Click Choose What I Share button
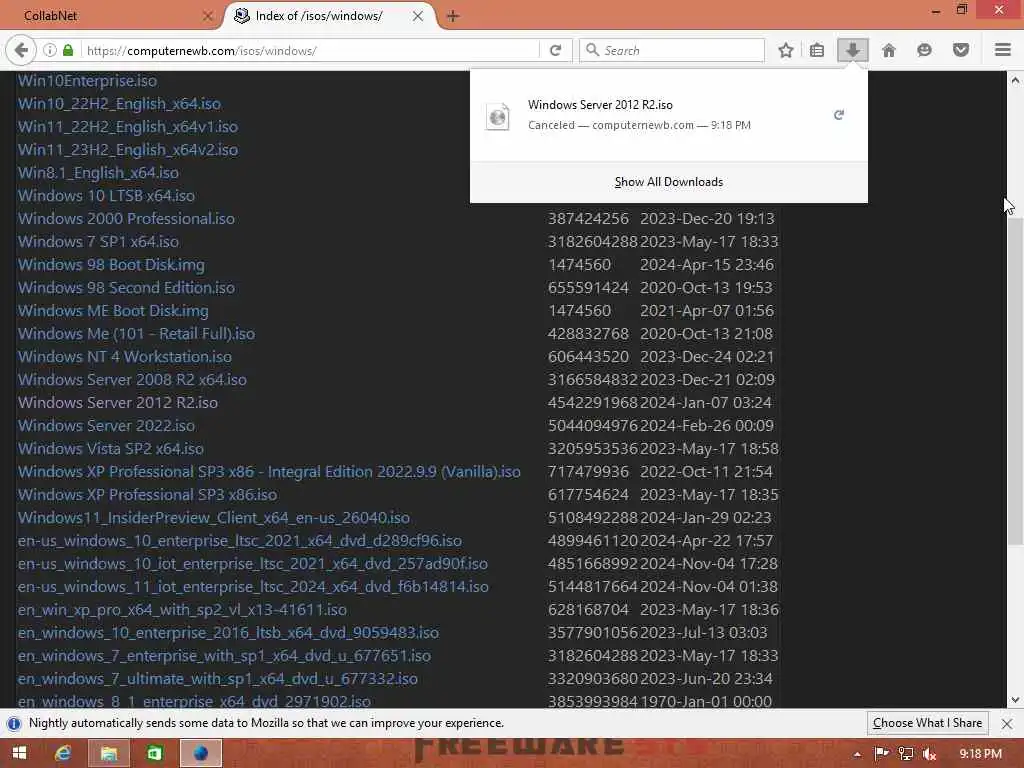Viewport: 1024px width, 768px height. click(x=927, y=723)
